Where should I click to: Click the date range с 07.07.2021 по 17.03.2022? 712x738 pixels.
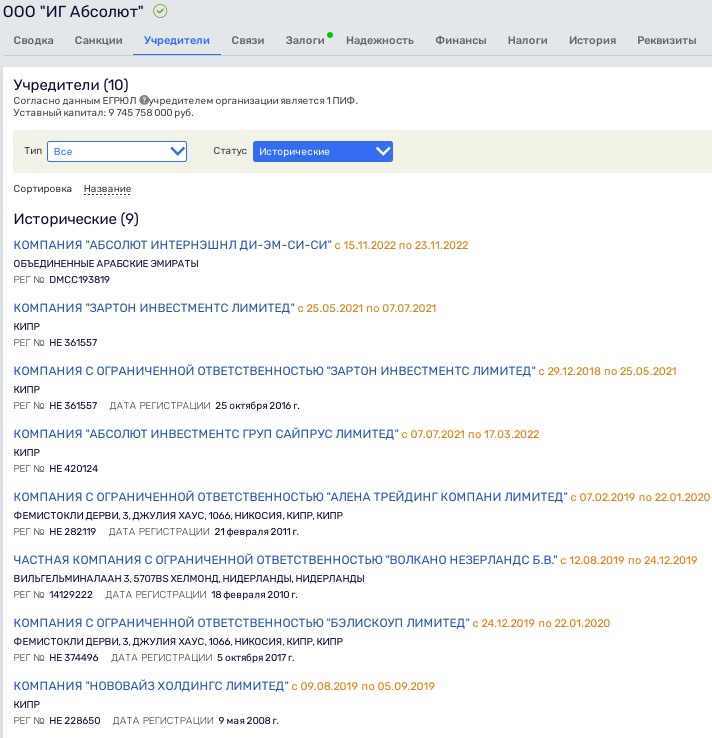point(471,435)
